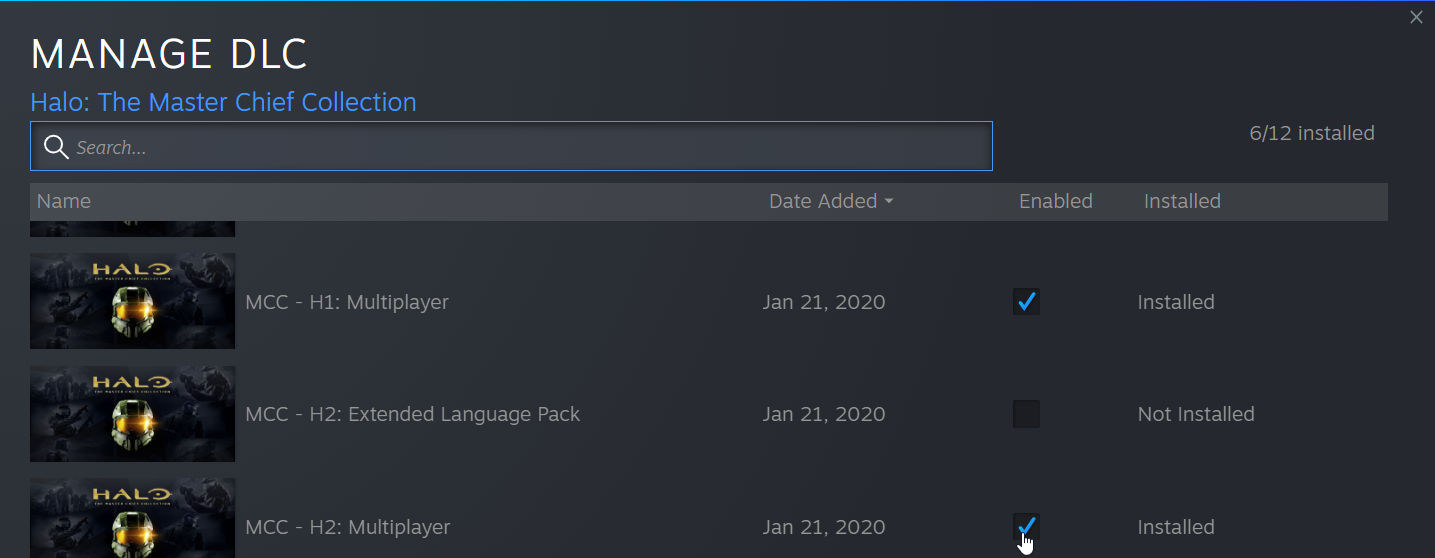Screen dimensions: 1435x558
Task: Close the Manage DLC dialog
Action: point(1416,17)
